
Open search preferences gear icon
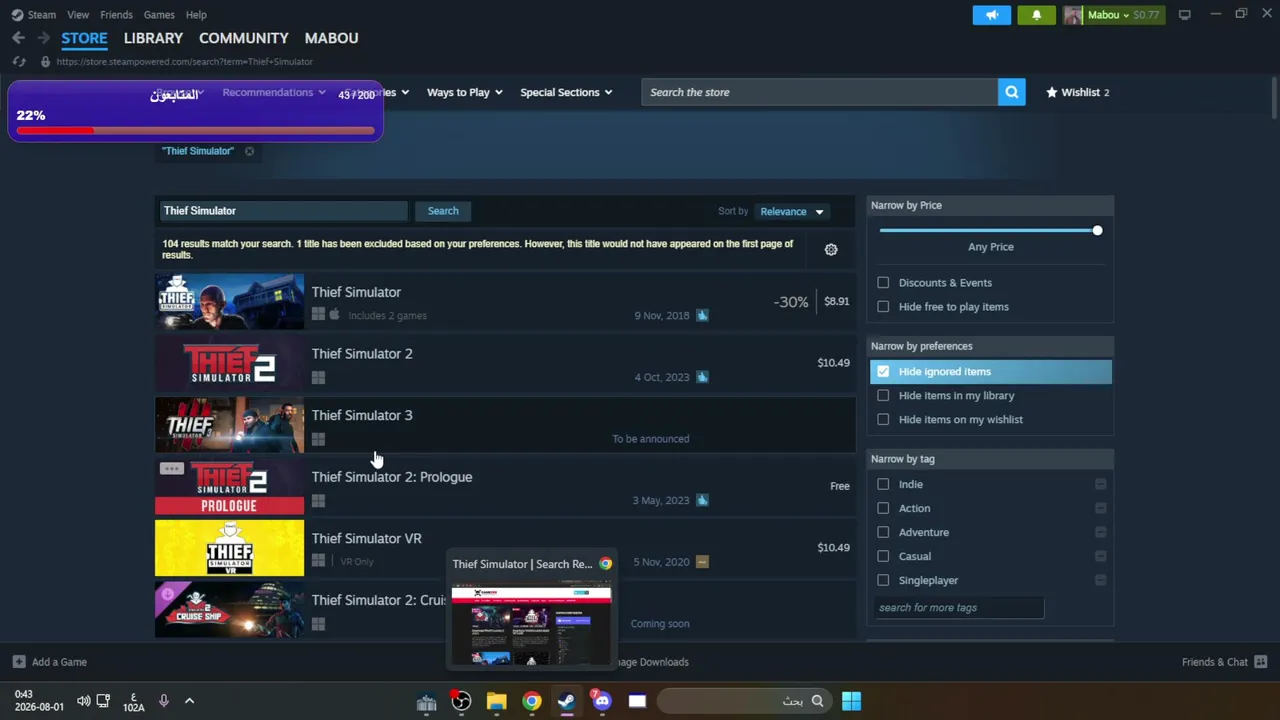pos(831,250)
